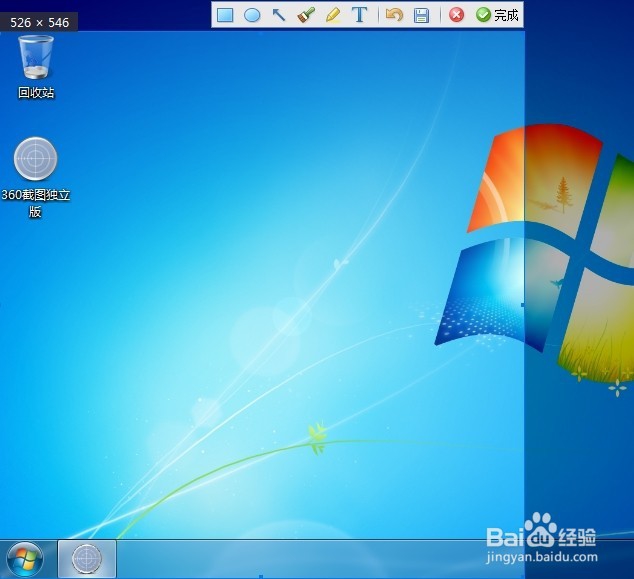Select the ellipse drawing tool
Viewport: 634px width, 579px height.
(252, 15)
